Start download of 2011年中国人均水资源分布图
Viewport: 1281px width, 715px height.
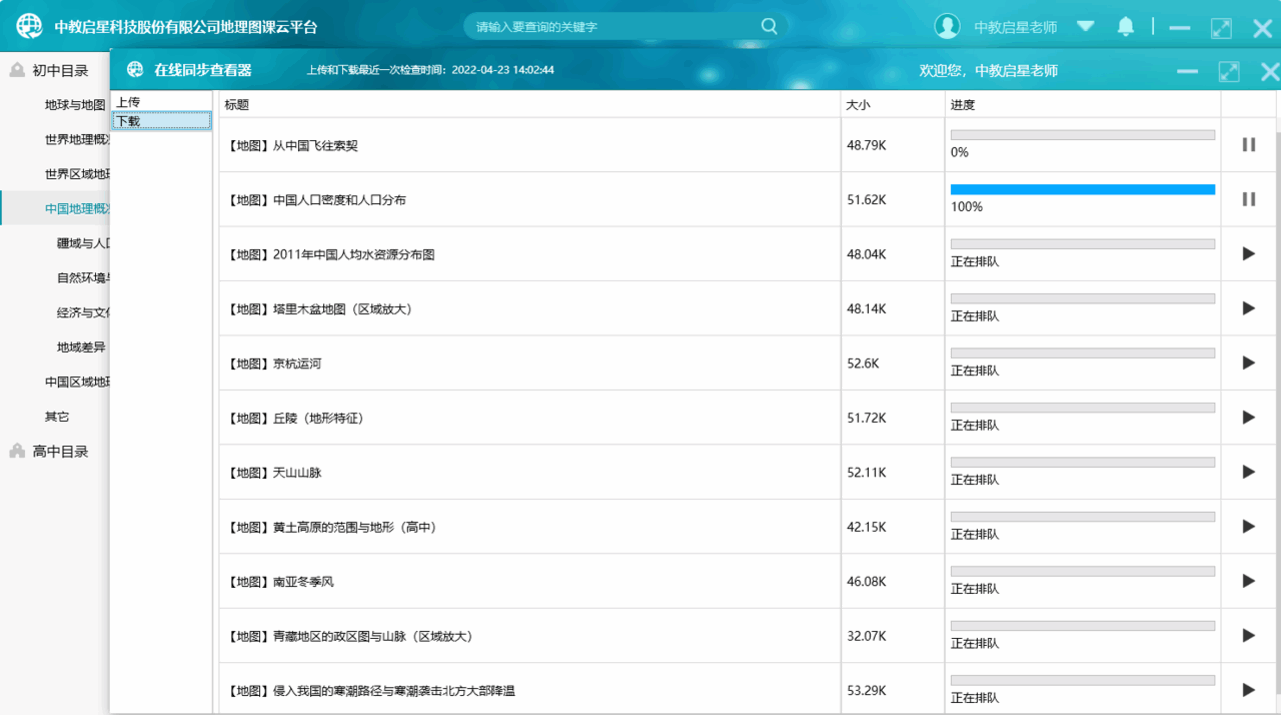1248,254
